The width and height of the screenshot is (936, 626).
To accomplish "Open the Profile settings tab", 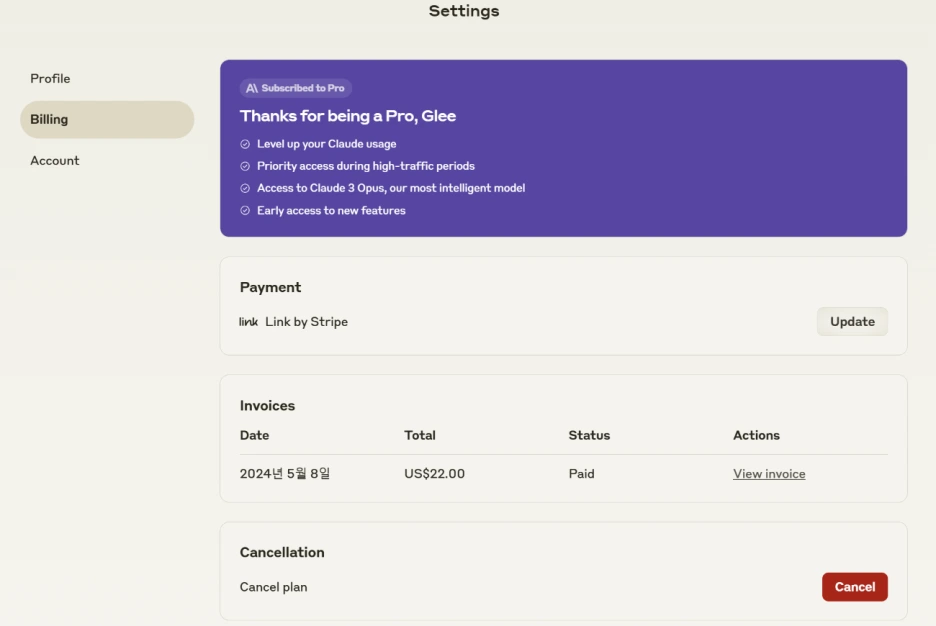I will pyautogui.click(x=50, y=79).
